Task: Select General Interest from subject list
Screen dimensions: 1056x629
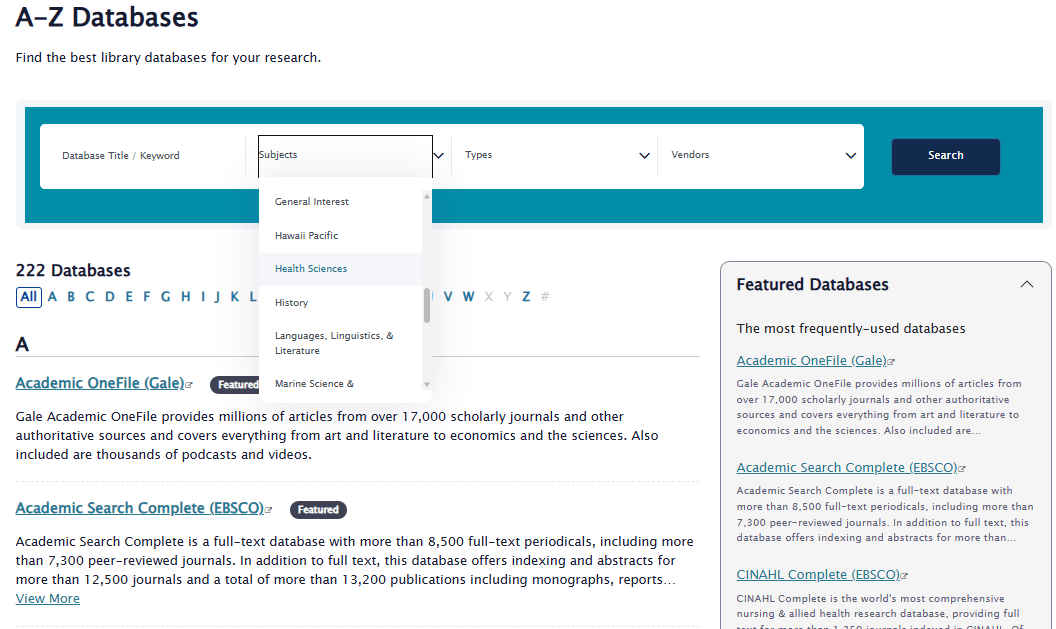Action: 341,201
